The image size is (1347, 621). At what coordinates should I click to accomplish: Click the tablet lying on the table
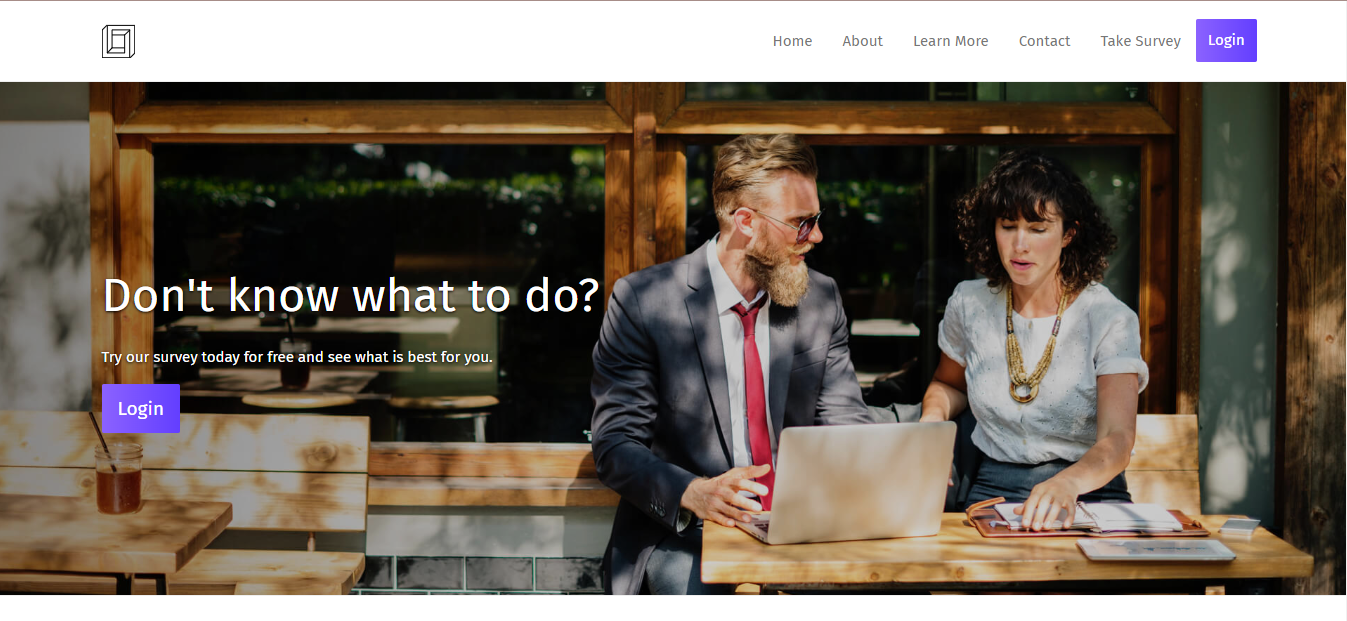[x=1155, y=550]
